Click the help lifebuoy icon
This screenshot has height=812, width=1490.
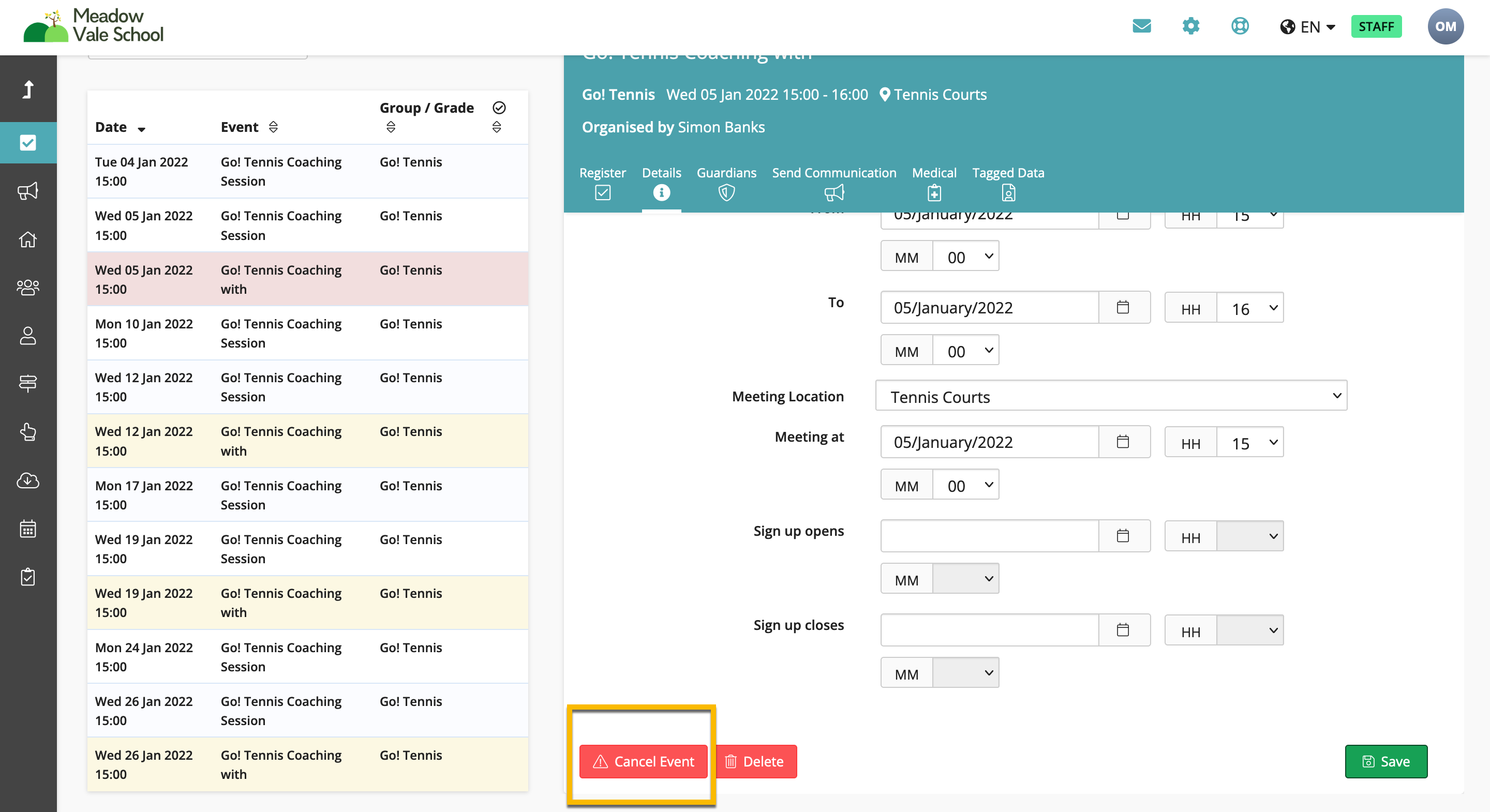(1240, 26)
